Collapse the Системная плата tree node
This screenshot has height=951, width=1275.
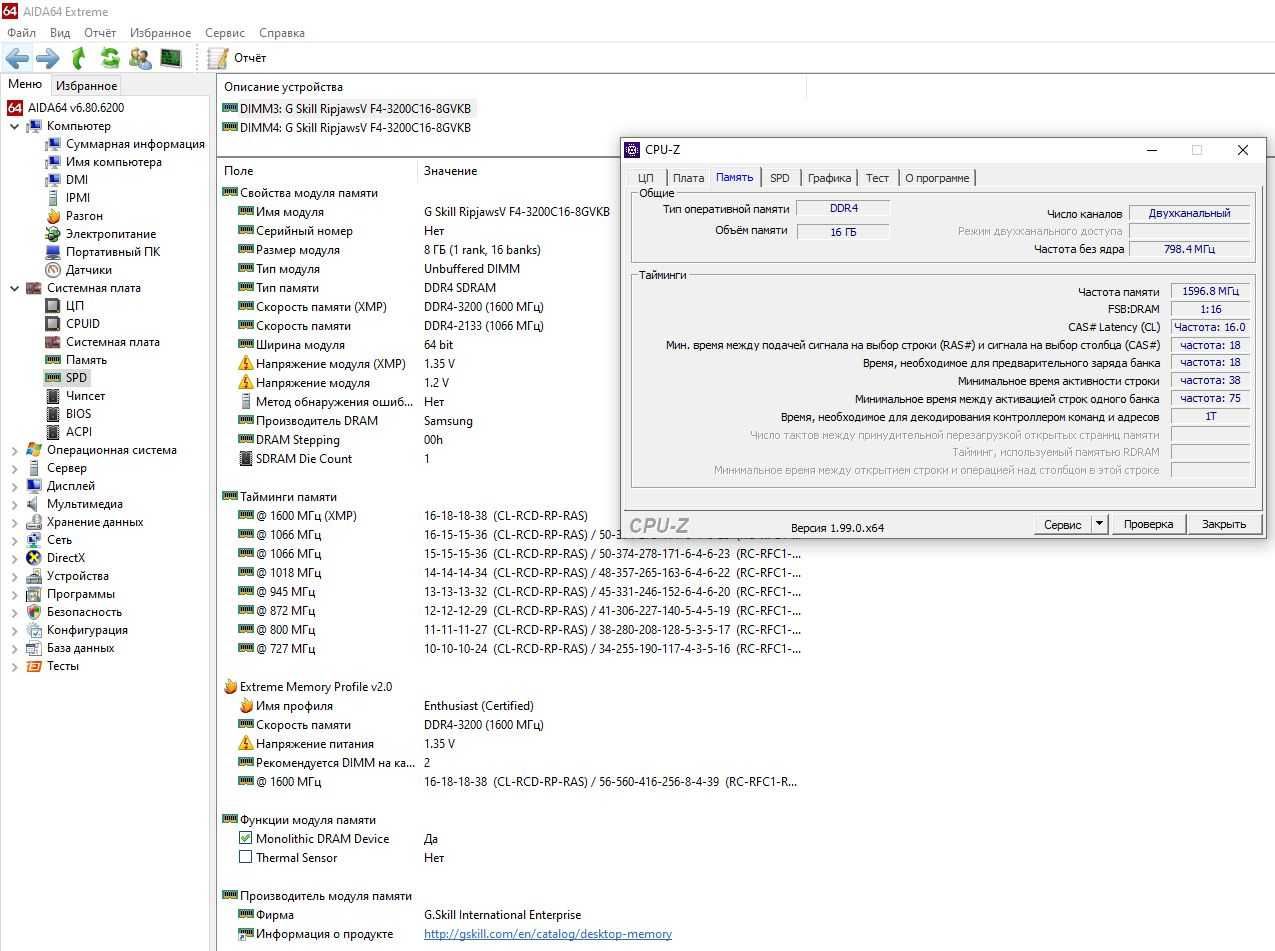(x=14, y=288)
